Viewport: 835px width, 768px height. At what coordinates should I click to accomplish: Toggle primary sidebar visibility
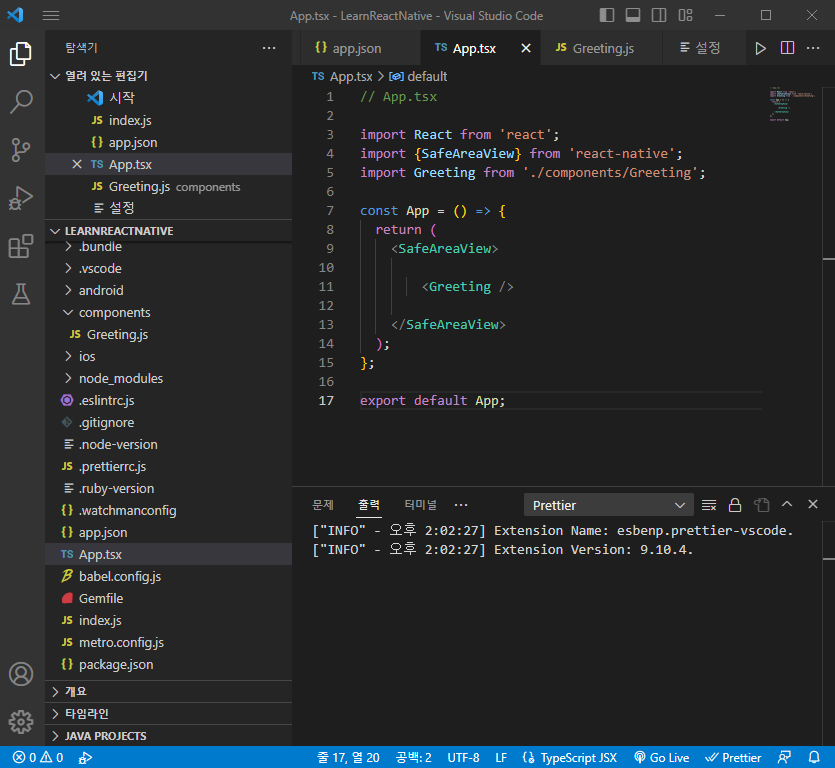[x=607, y=15]
